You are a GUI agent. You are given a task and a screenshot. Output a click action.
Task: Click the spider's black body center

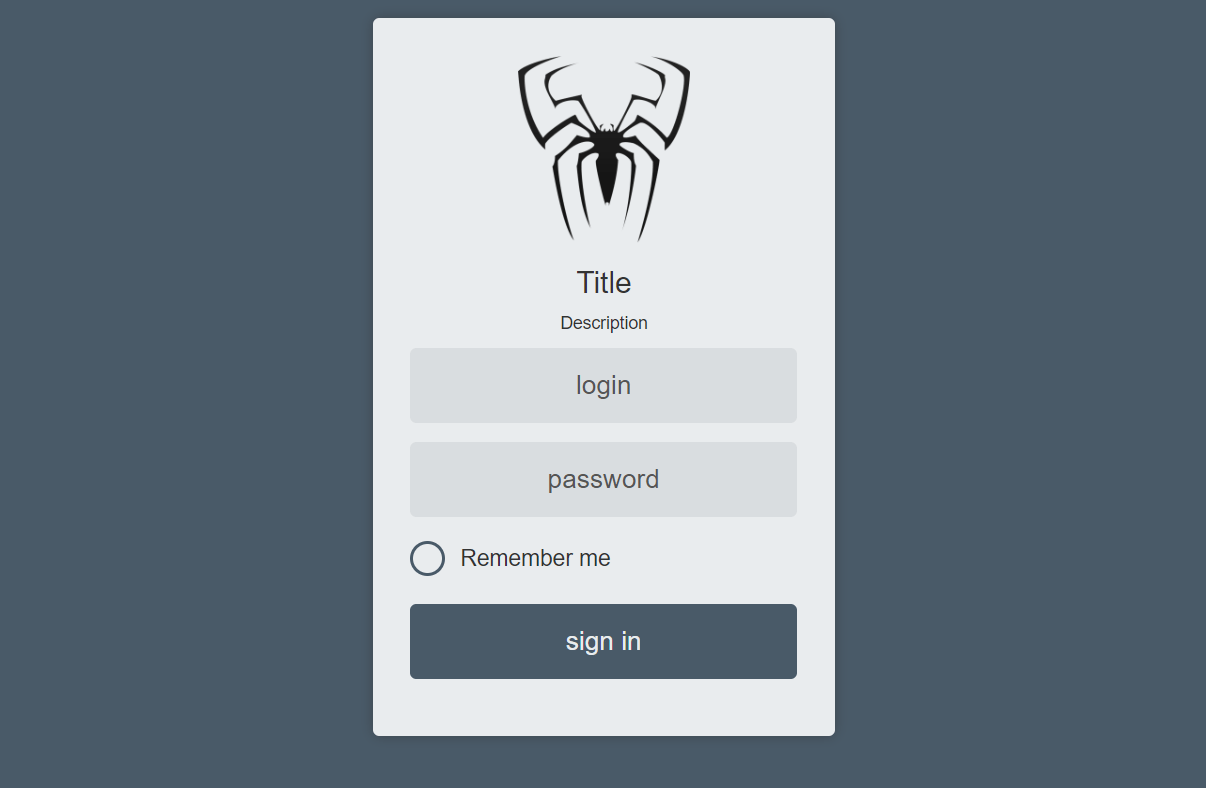[x=606, y=160]
